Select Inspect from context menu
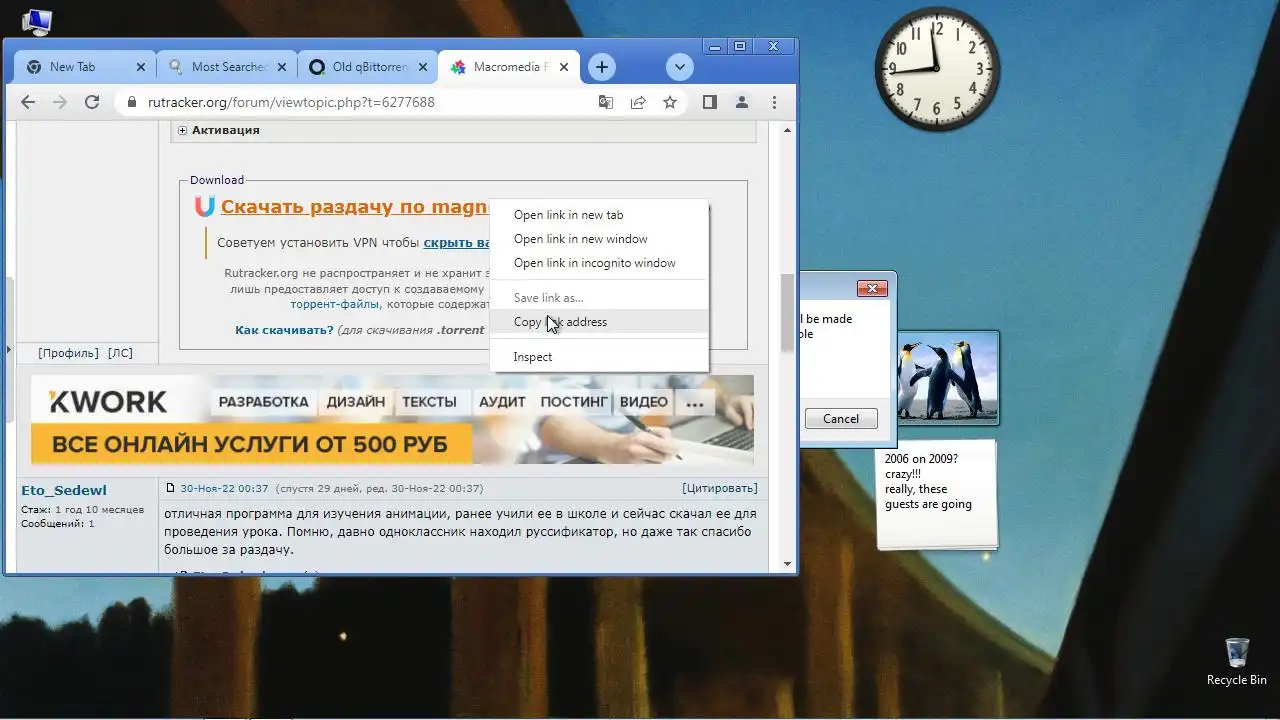 599,357
